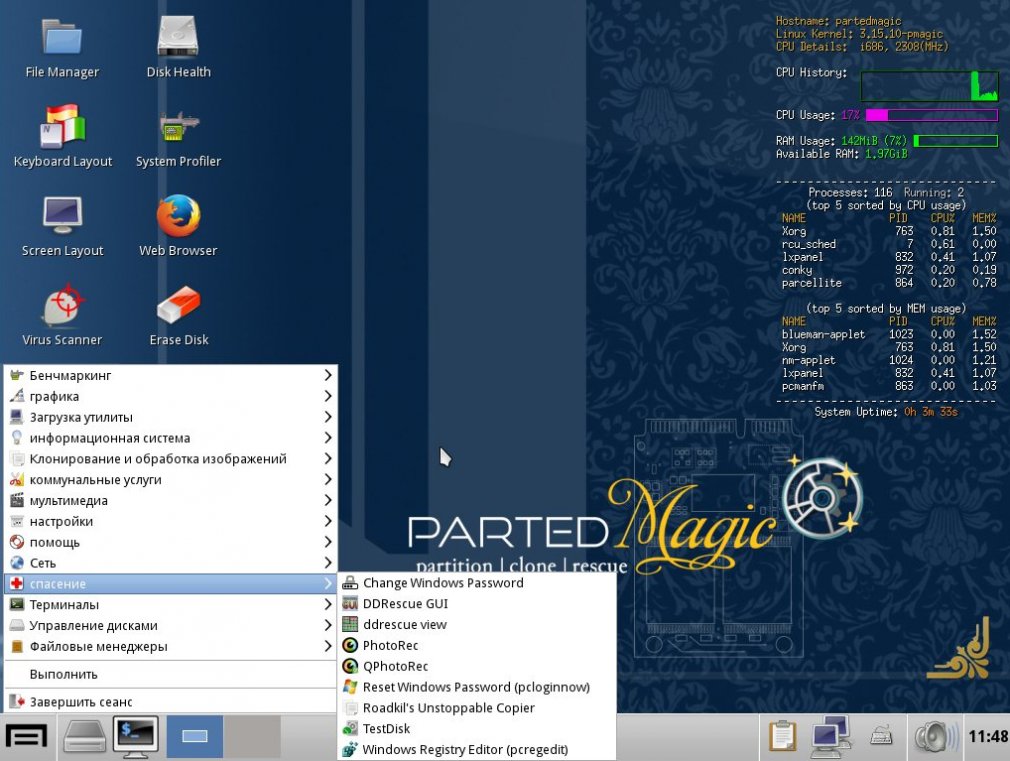This screenshot has height=761, width=1010.
Task: Open TestDisk from the submenu
Action: point(477,729)
